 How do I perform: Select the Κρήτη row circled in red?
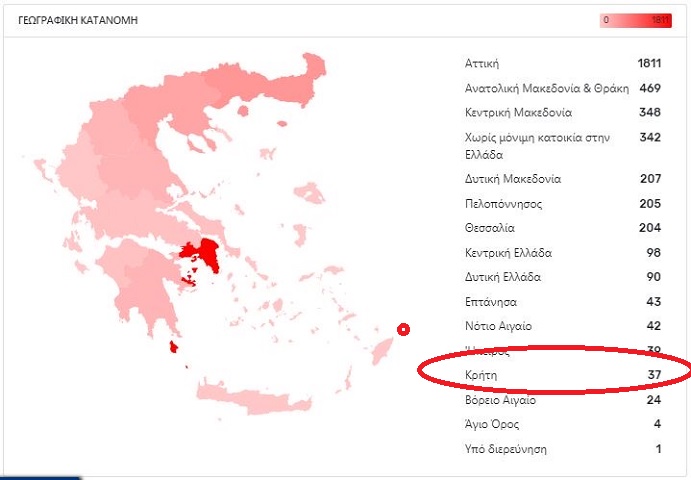[563, 375]
